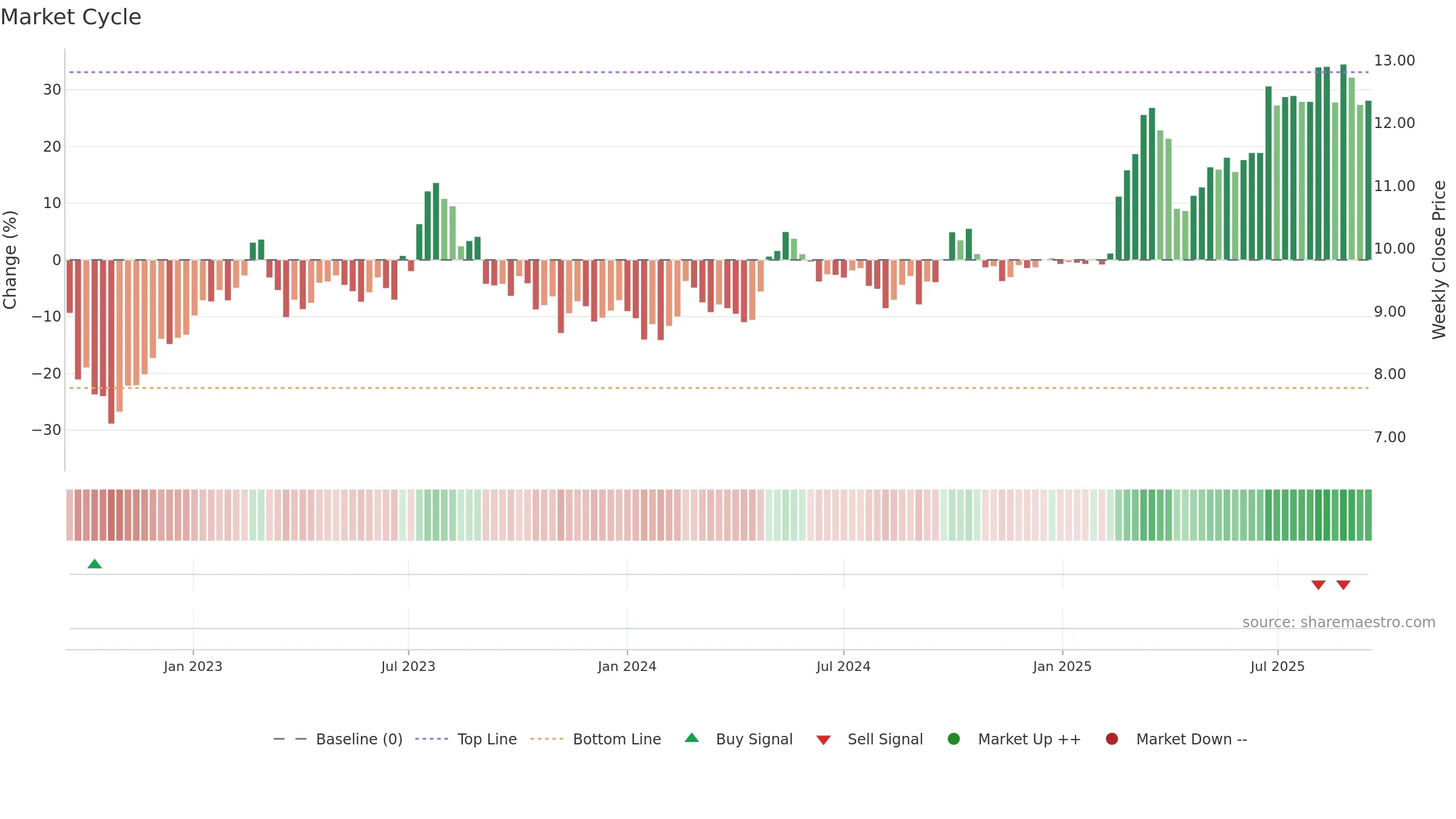Click the Weekly Close Price axis title
Screen dimensions: 1456x819
point(1439,260)
